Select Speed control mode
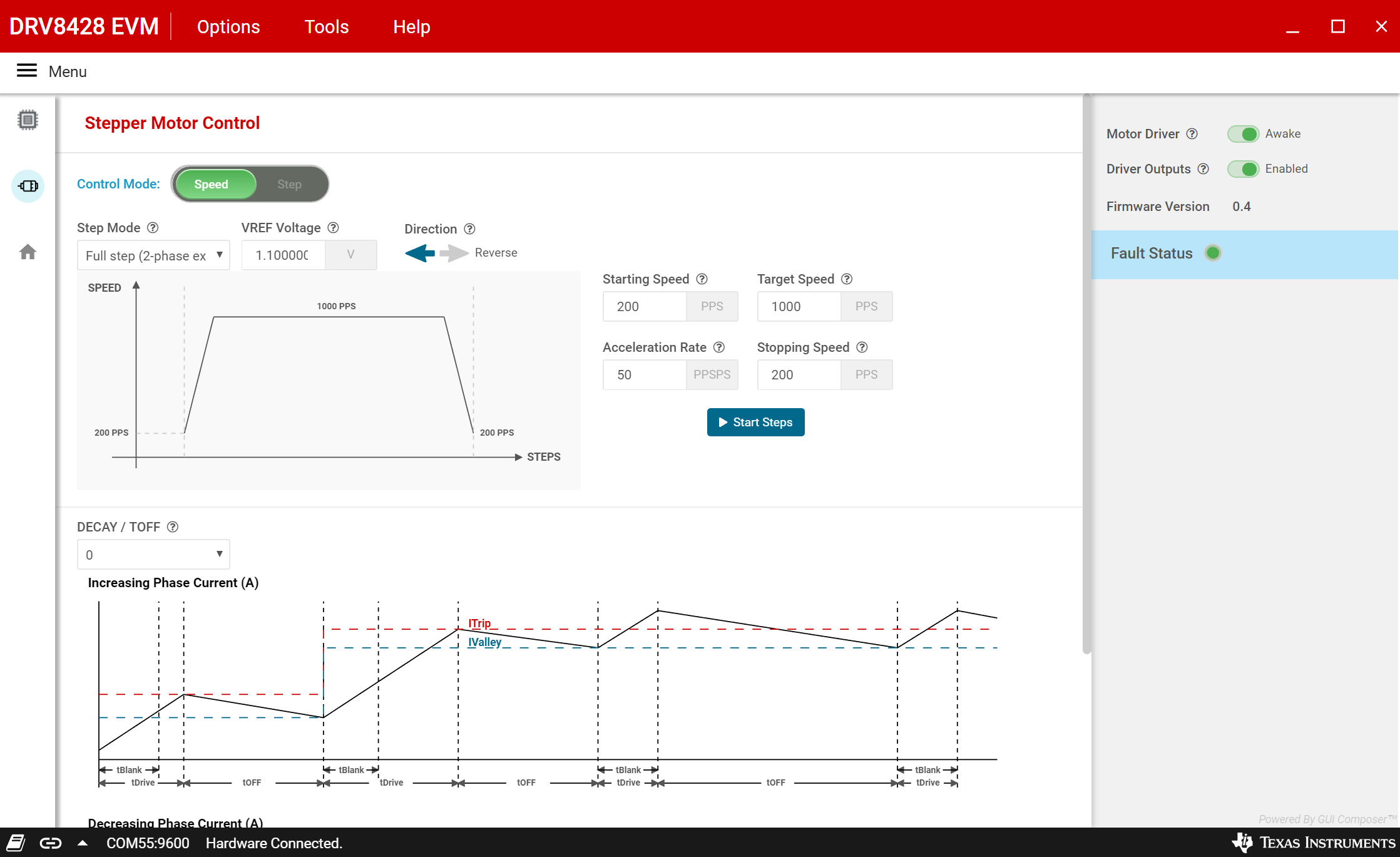The image size is (1400, 857). (x=215, y=184)
